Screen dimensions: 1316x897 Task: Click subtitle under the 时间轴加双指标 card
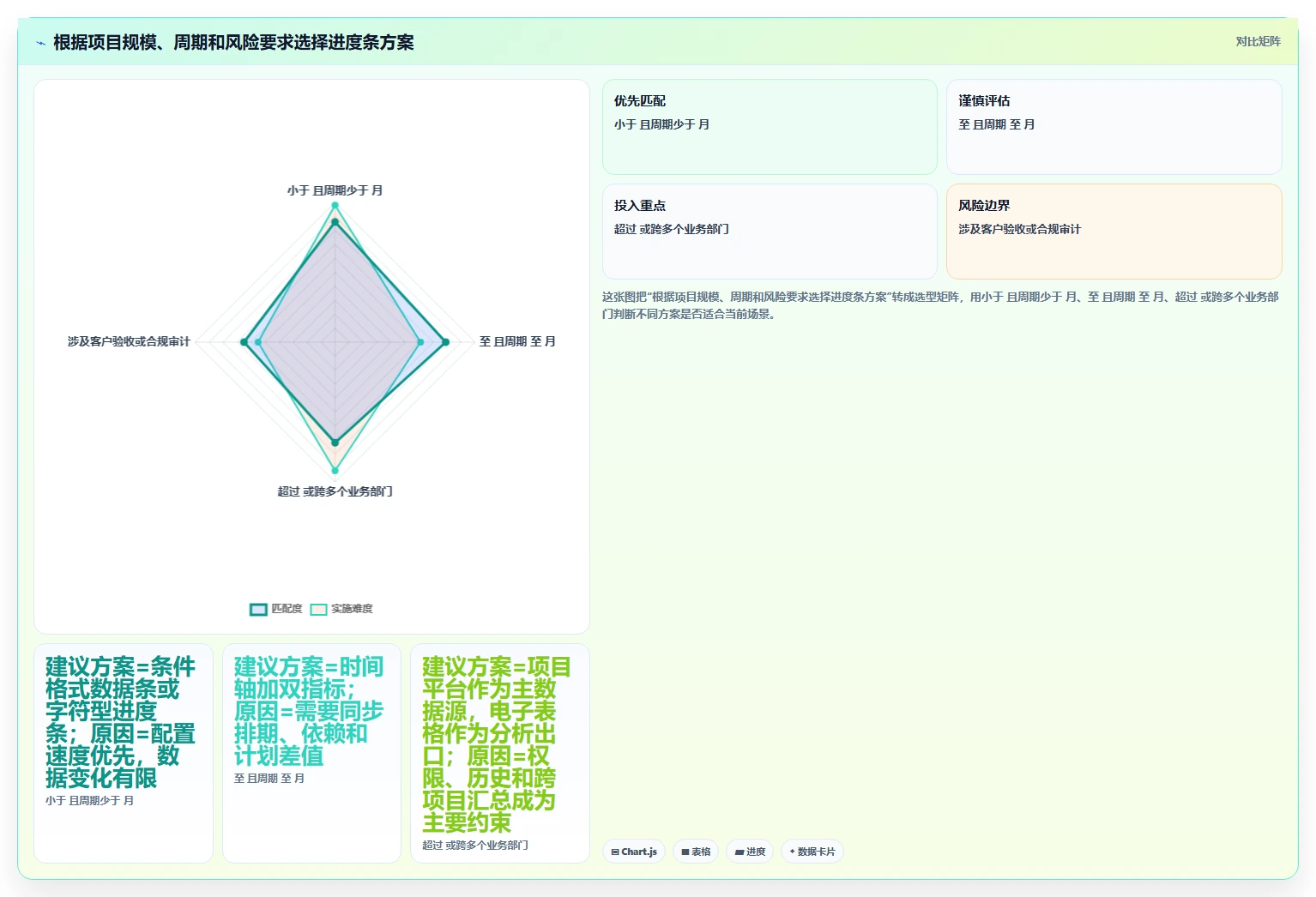click(269, 779)
